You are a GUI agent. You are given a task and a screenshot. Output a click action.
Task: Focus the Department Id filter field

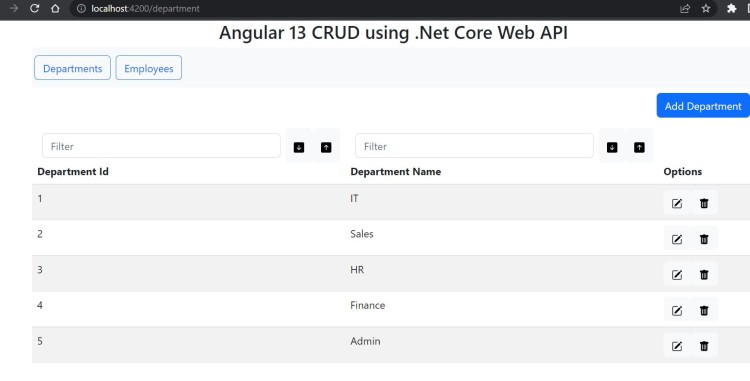tap(161, 146)
